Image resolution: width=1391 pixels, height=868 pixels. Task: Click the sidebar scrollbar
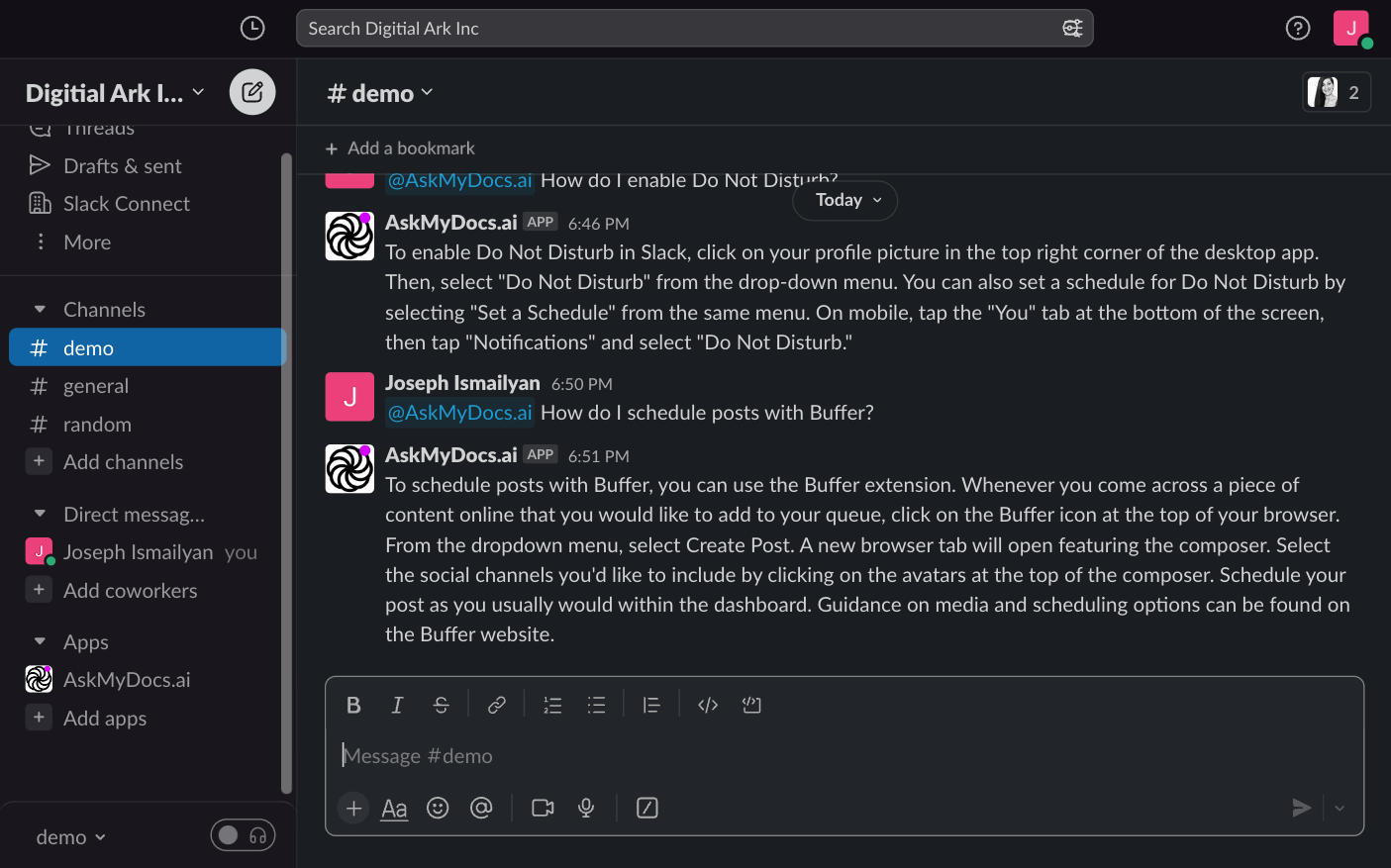tap(287, 473)
